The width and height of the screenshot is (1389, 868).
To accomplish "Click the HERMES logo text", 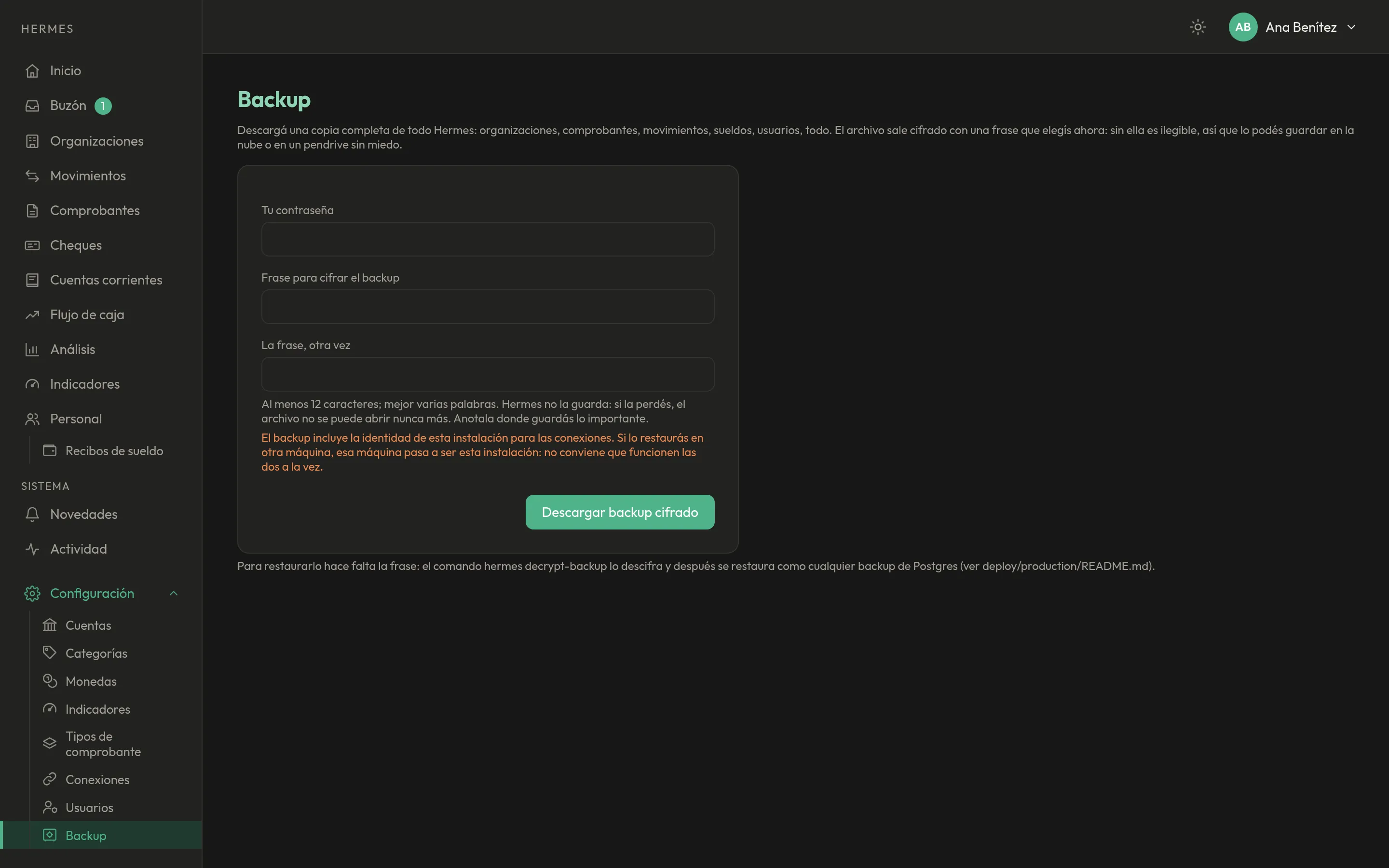I will click(48, 29).
